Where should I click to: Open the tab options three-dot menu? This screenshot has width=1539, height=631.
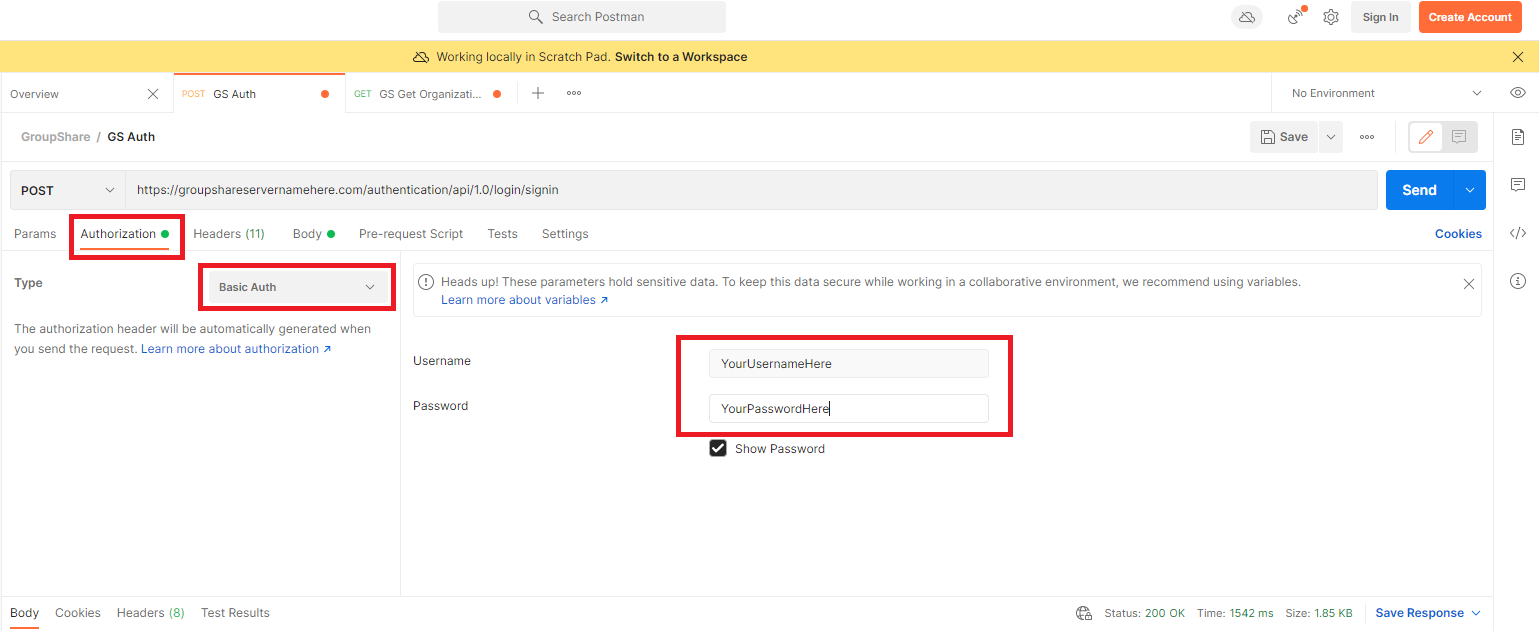pyautogui.click(x=574, y=93)
